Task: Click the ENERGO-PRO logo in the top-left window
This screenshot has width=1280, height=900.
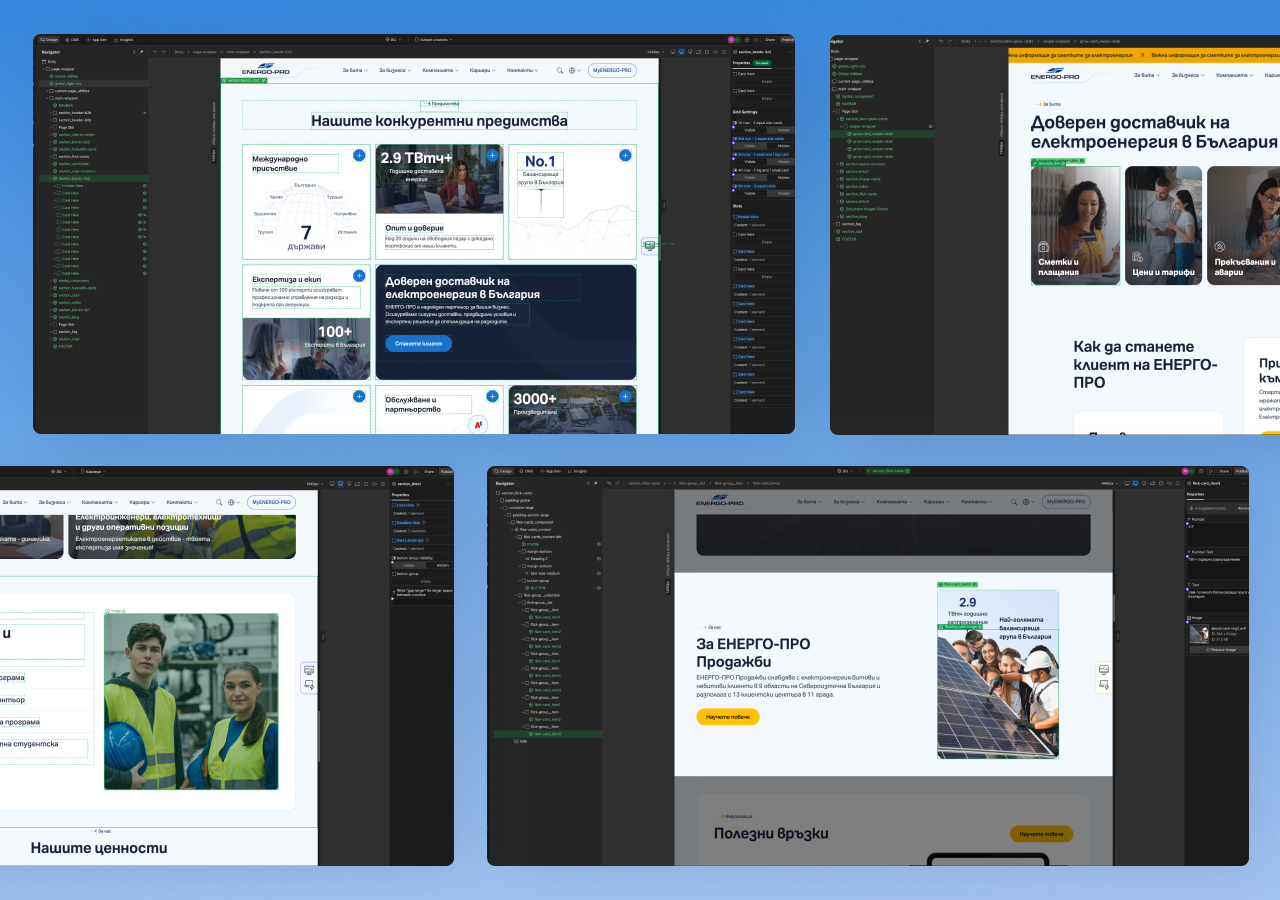Action: 266,70
